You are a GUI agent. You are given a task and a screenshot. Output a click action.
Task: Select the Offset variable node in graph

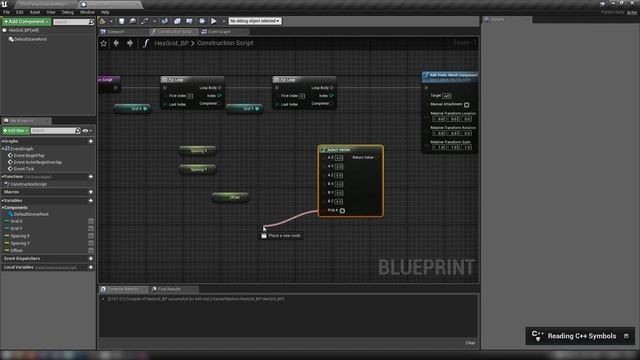(x=231, y=198)
